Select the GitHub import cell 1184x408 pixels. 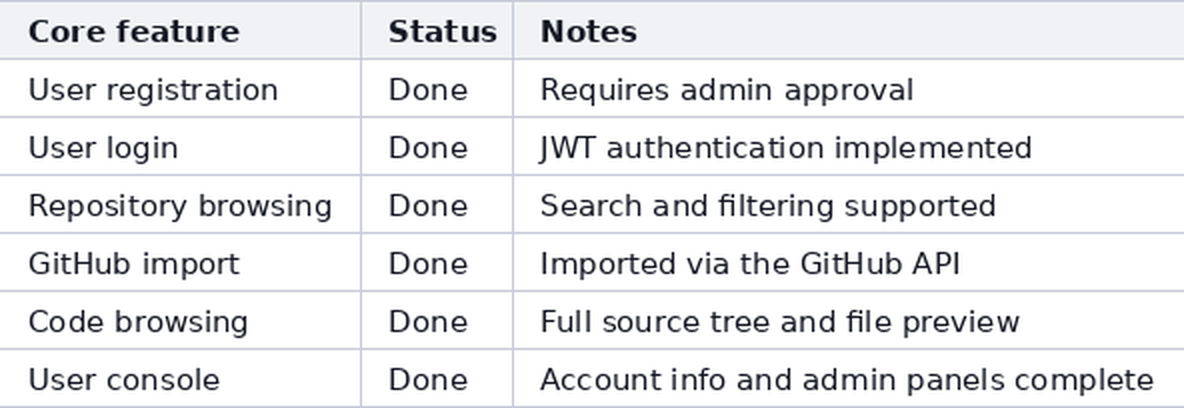[180, 262]
